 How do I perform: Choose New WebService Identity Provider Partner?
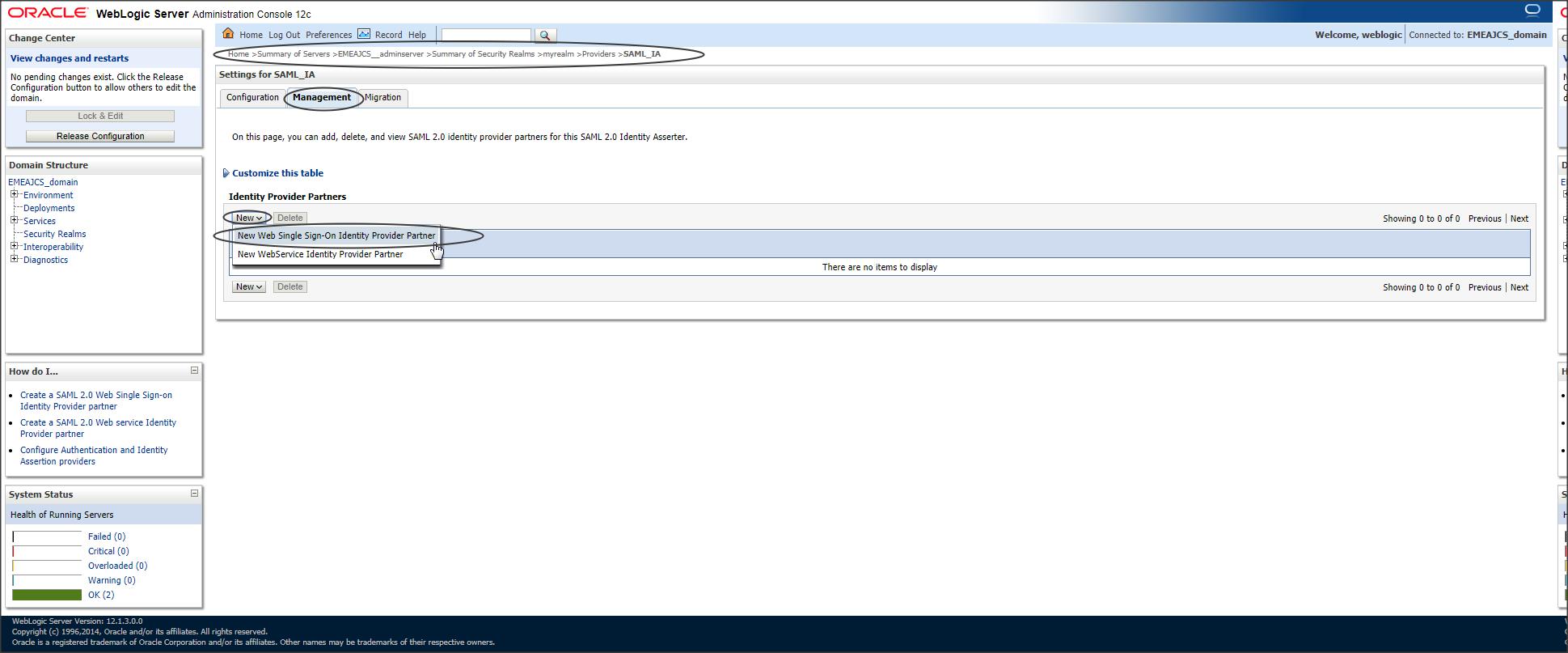(x=336, y=254)
